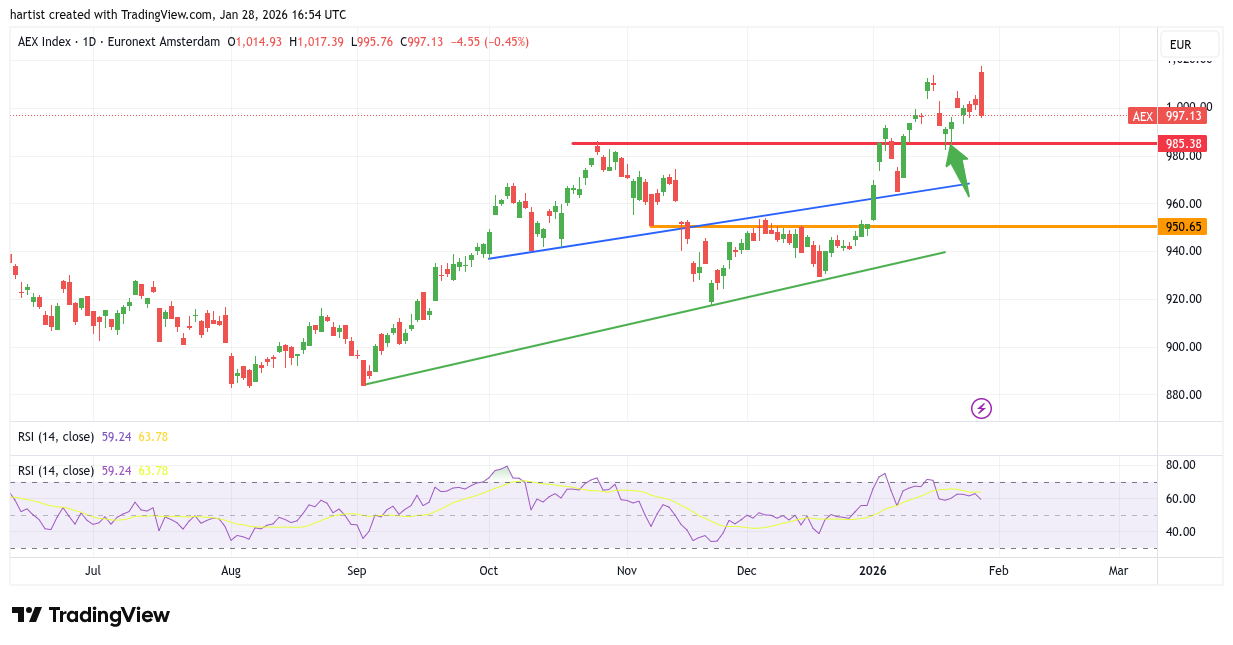Click the purple lightning bolt event icon
The width and height of the screenshot is (1233, 645).
[981, 408]
